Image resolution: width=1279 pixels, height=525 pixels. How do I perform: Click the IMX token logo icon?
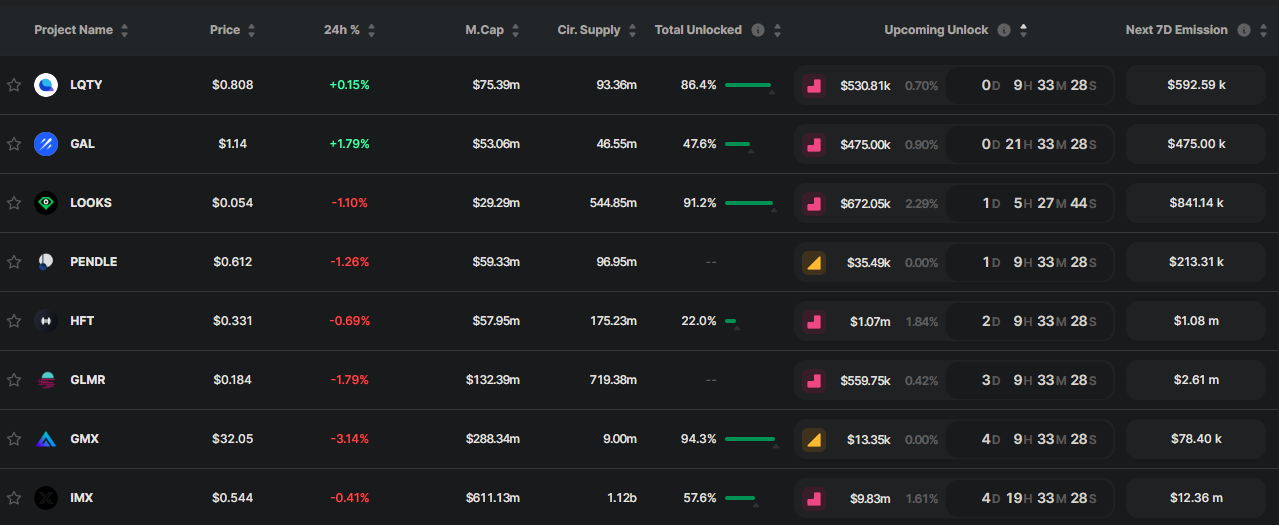tap(46, 498)
